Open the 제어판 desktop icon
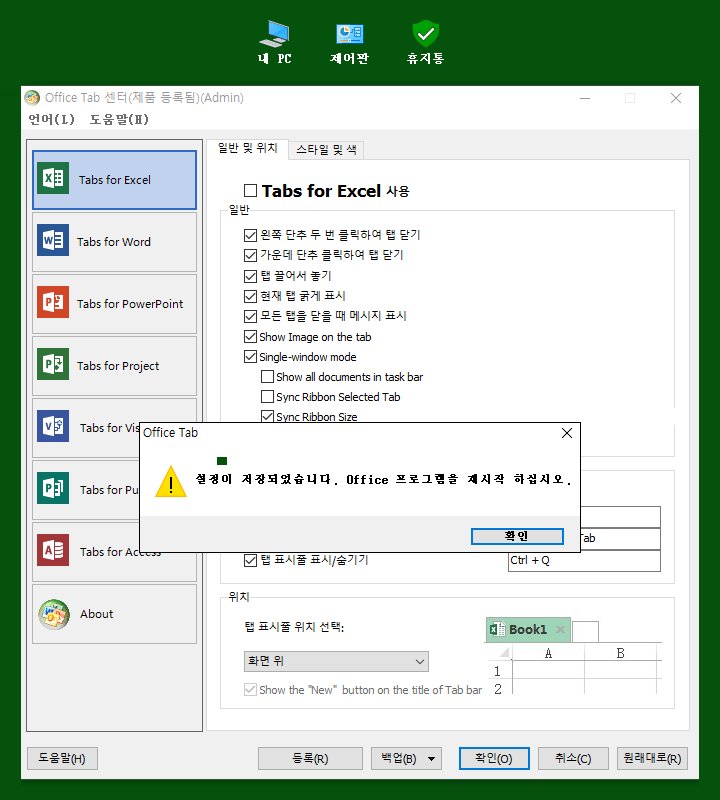 coord(350,34)
